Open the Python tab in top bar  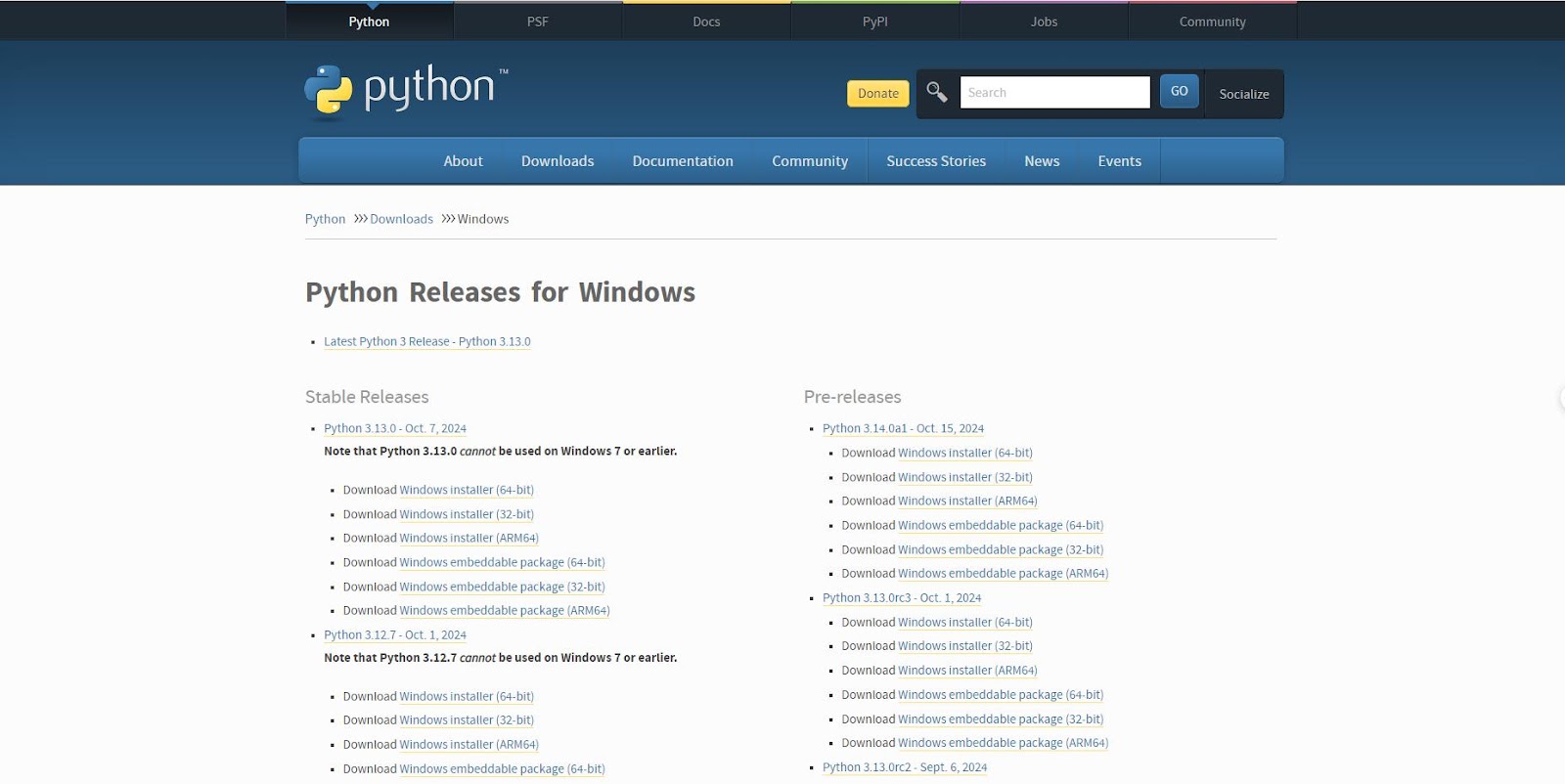(x=369, y=22)
